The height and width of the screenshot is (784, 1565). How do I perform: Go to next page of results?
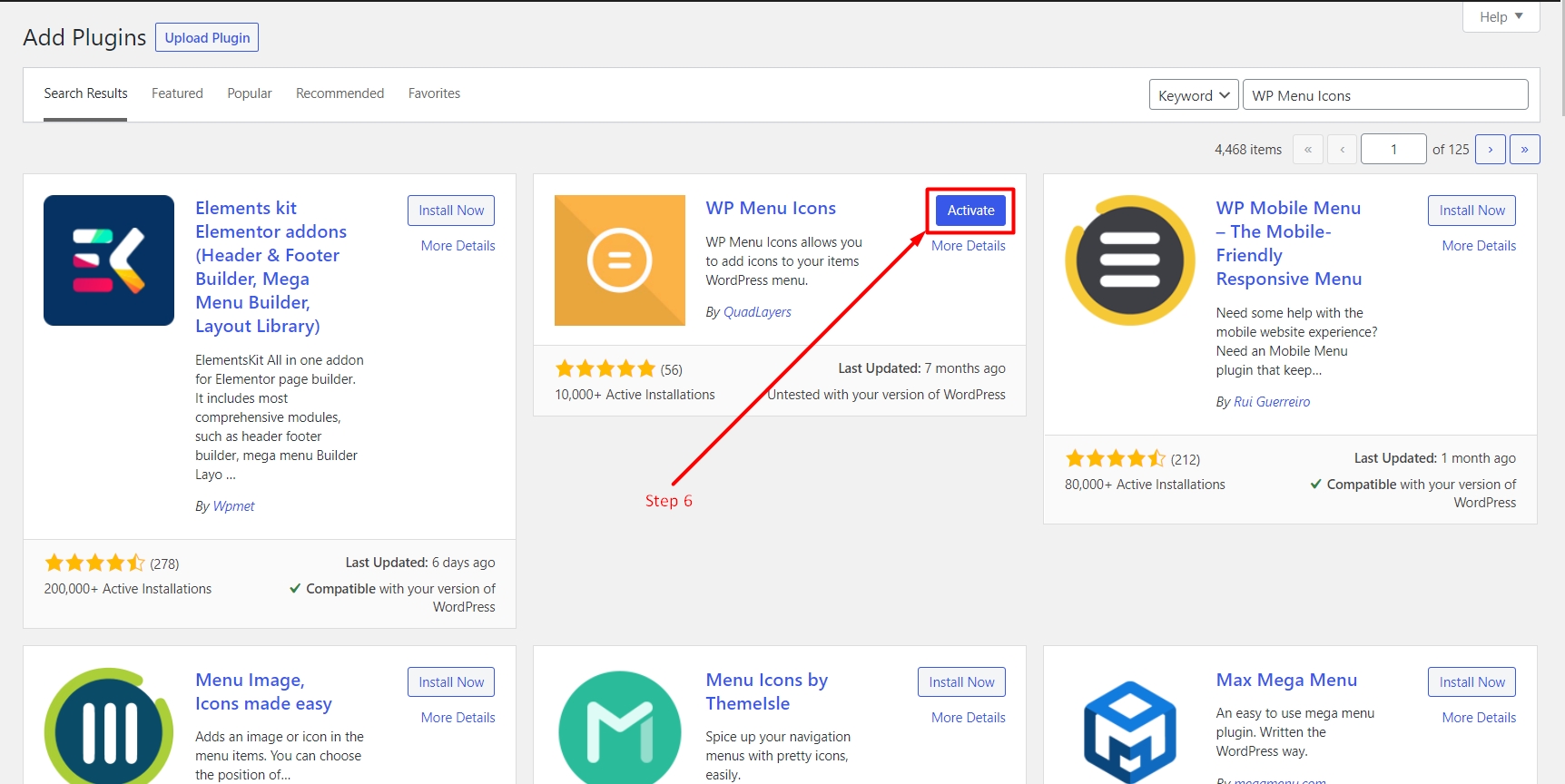click(x=1491, y=149)
